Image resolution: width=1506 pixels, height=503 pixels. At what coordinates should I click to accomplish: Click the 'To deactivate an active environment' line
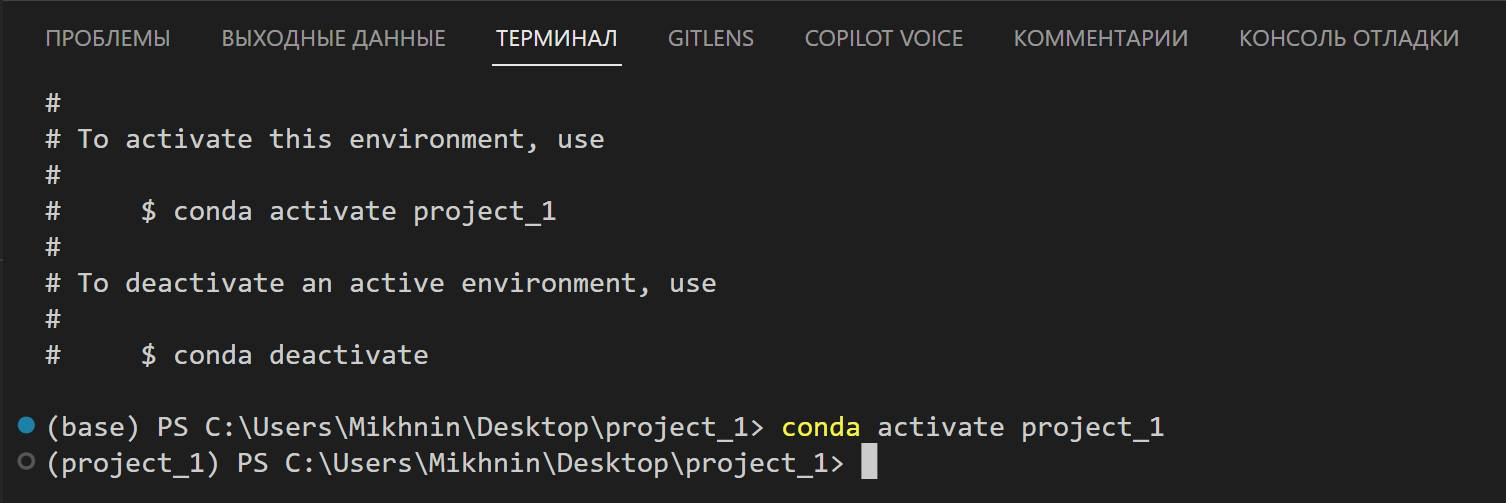point(396,284)
